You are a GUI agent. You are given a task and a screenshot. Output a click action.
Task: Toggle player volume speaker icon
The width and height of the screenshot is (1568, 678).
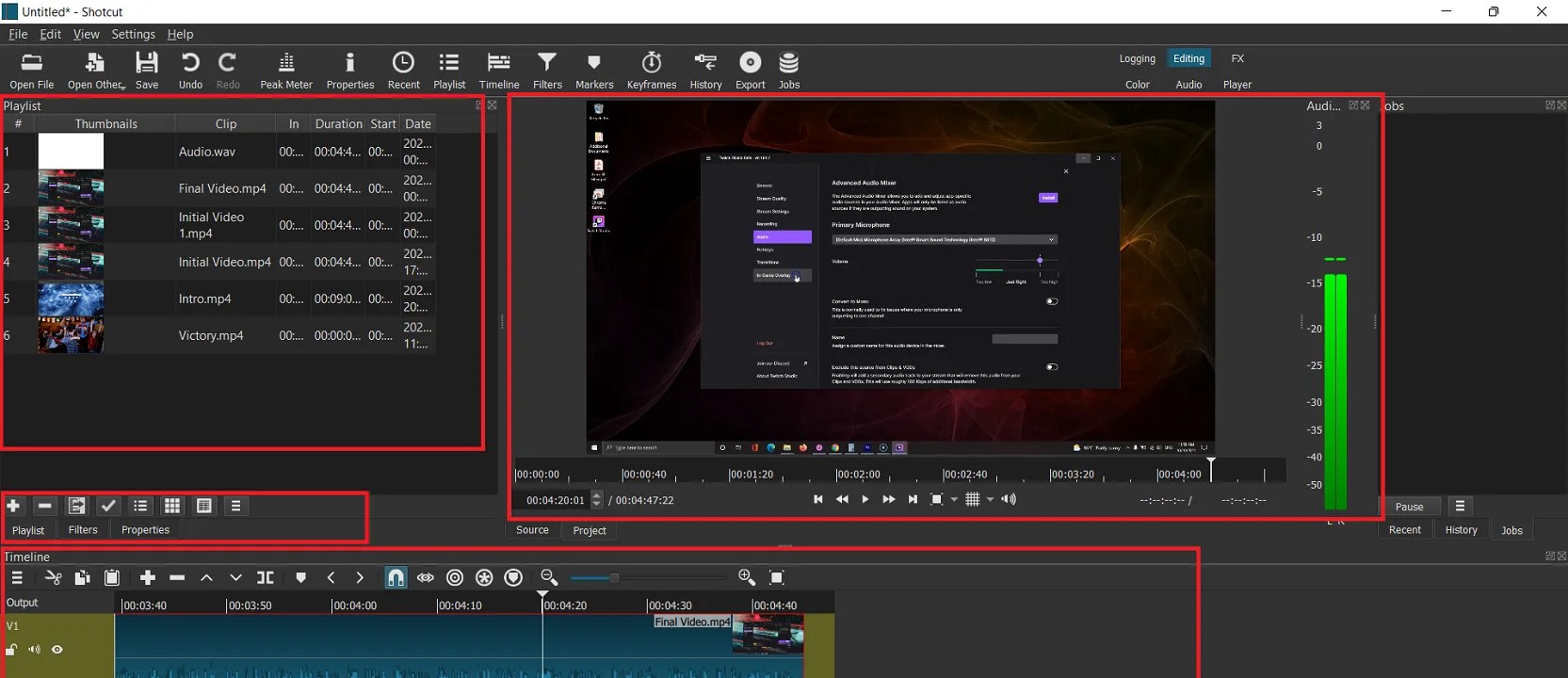point(1009,499)
